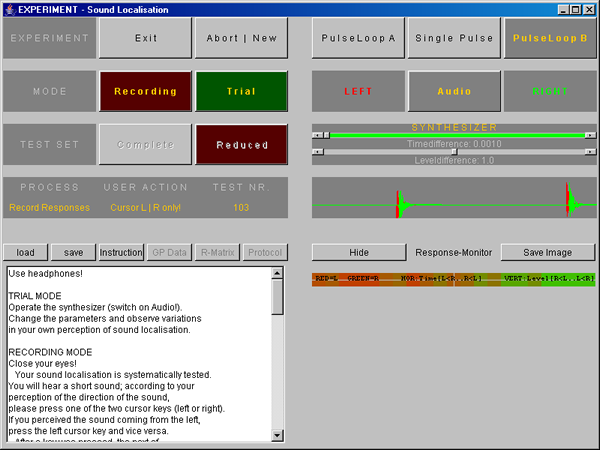This screenshot has height=450, width=600.
Task: Click the load button
Action: (25, 252)
